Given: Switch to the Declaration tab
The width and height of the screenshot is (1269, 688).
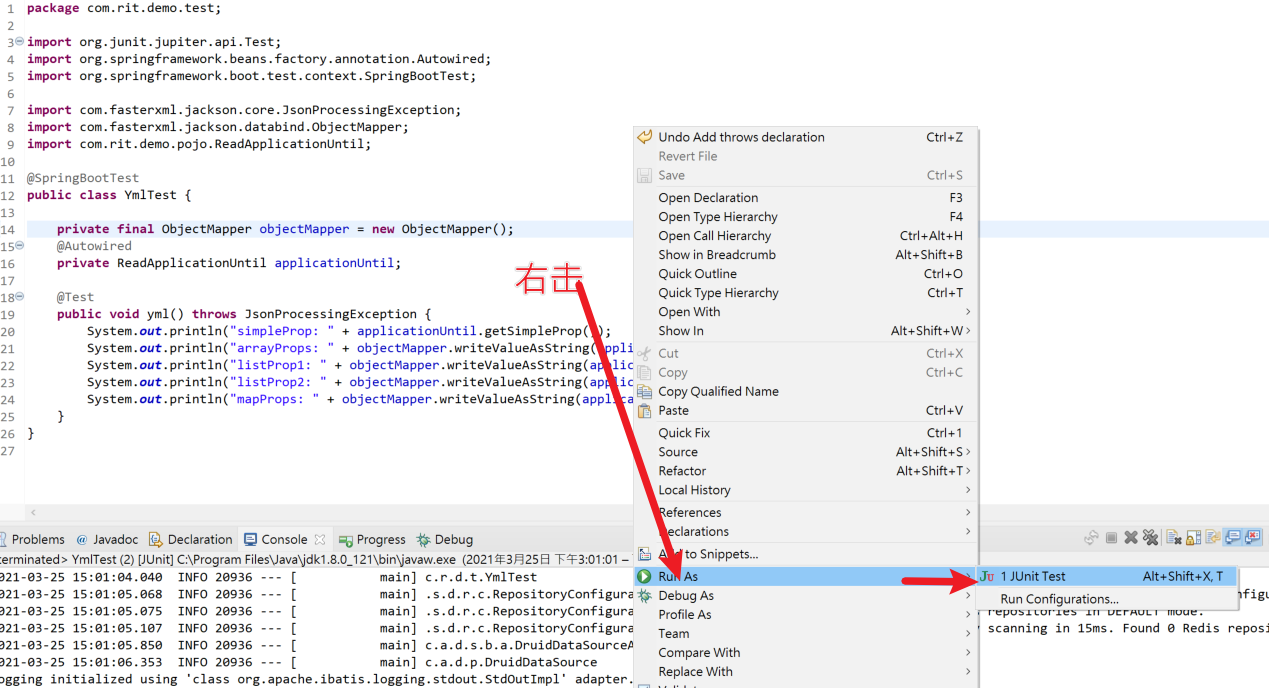Looking at the screenshot, I should pos(190,539).
